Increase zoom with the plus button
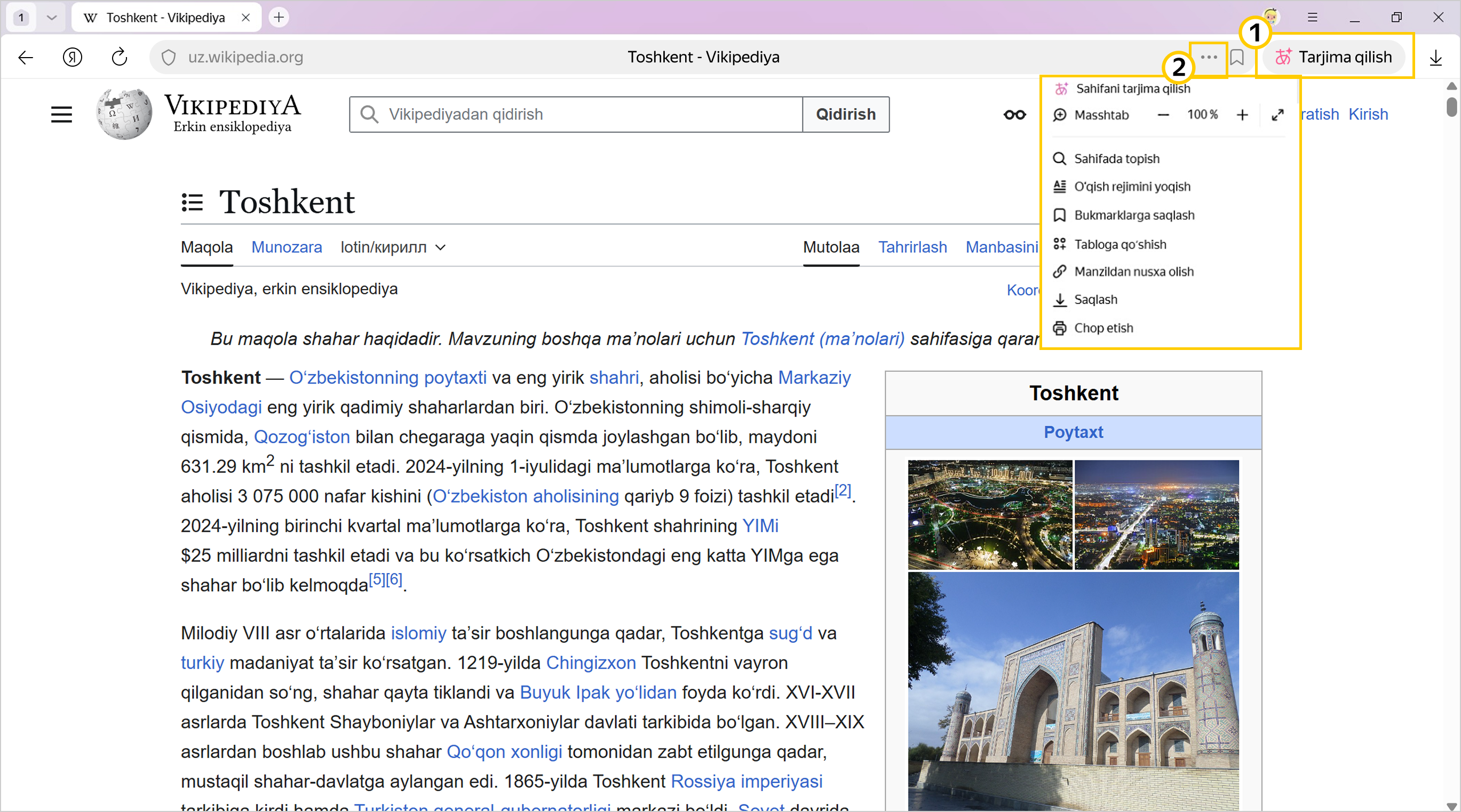The image size is (1461, 812). [1242, 115]
